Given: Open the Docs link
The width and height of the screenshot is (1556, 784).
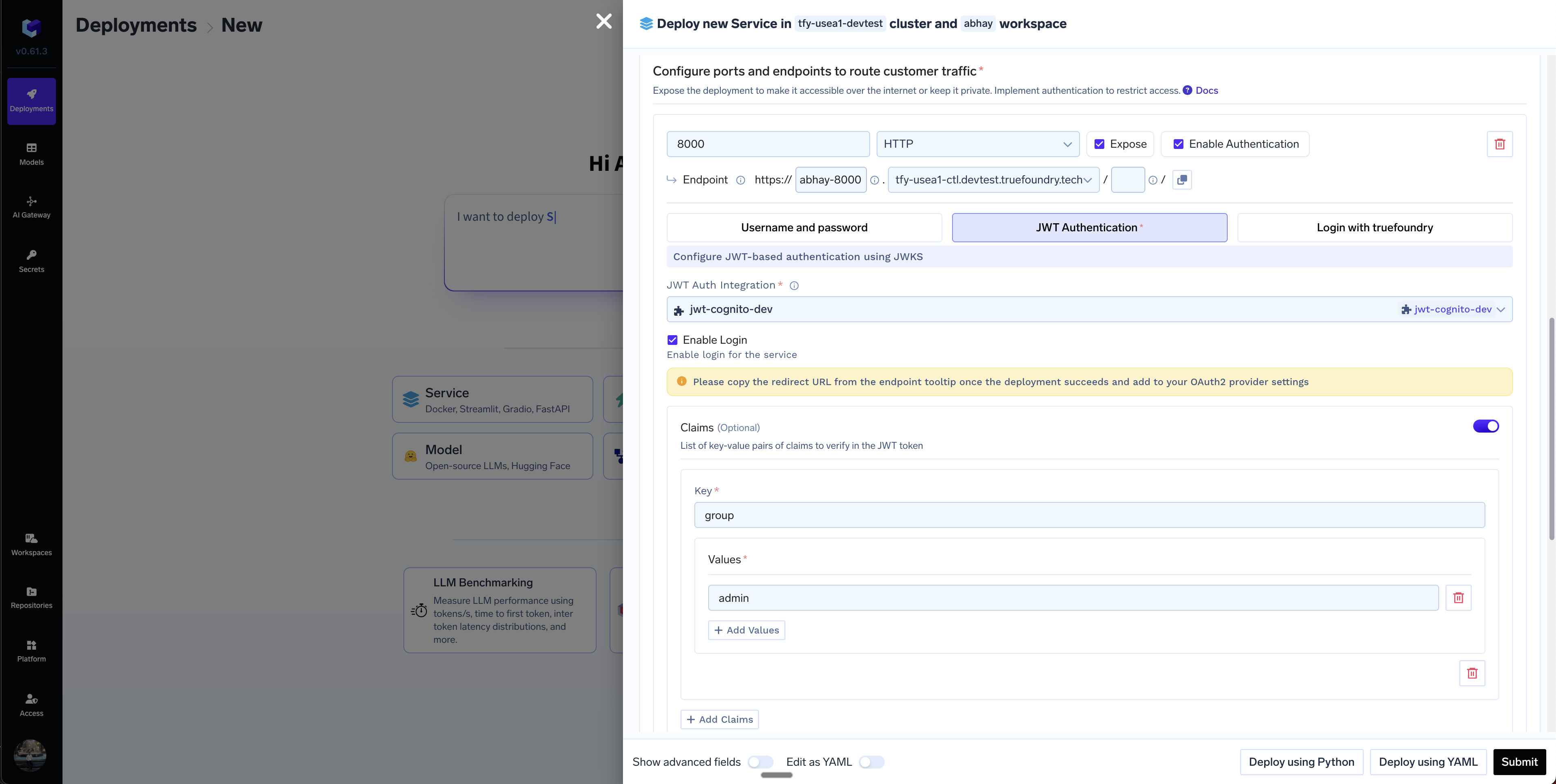Looking at the screenshot, I should click(x=1206, y=90).
